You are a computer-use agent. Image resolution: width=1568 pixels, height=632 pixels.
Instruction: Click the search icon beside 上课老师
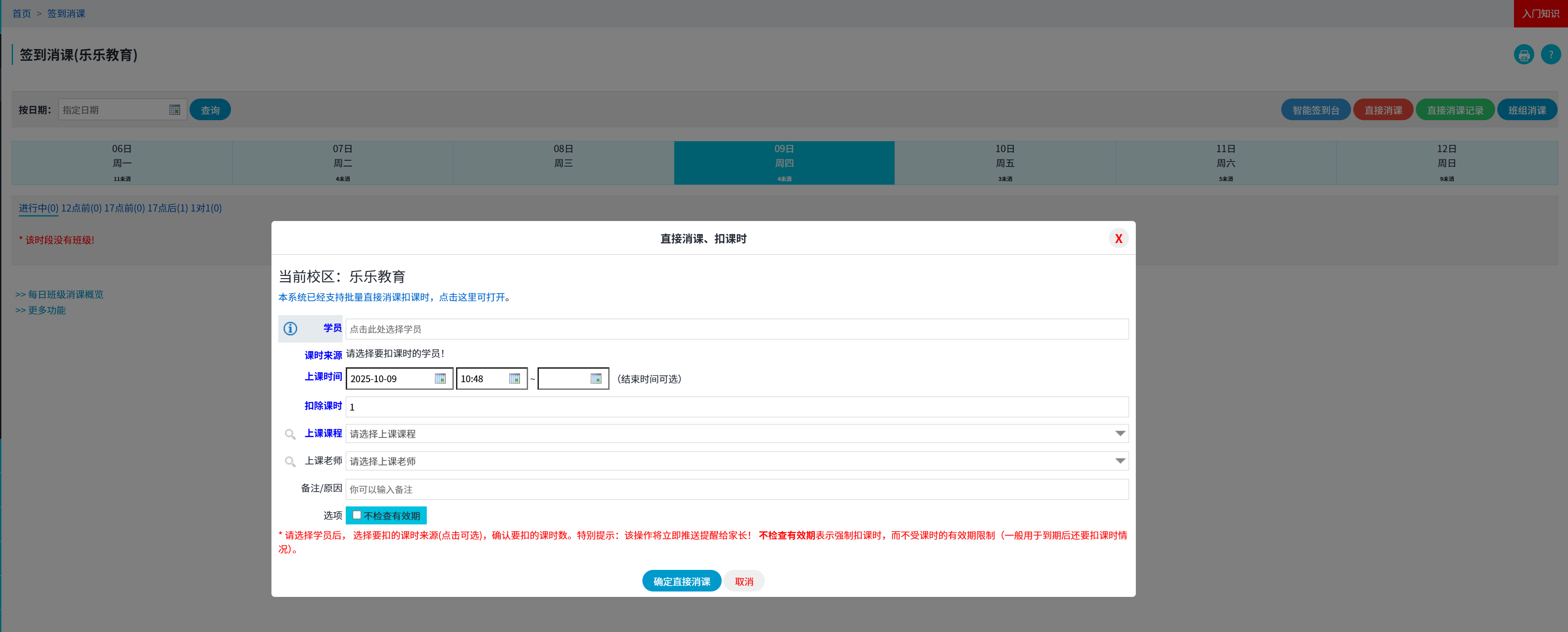tap(290, 461)
